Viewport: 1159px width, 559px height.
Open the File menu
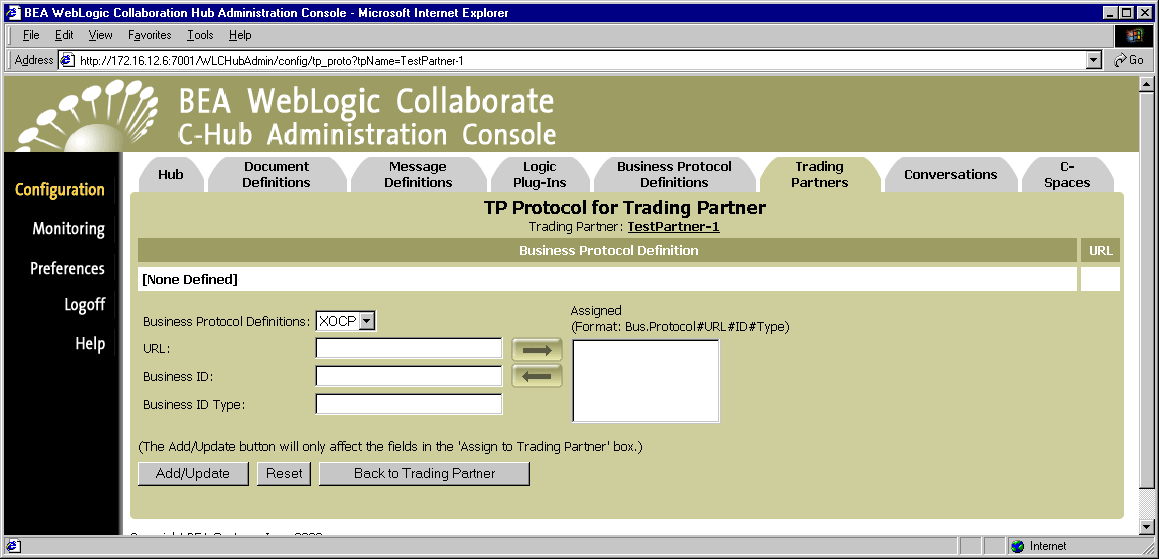(x=31, y=35)
